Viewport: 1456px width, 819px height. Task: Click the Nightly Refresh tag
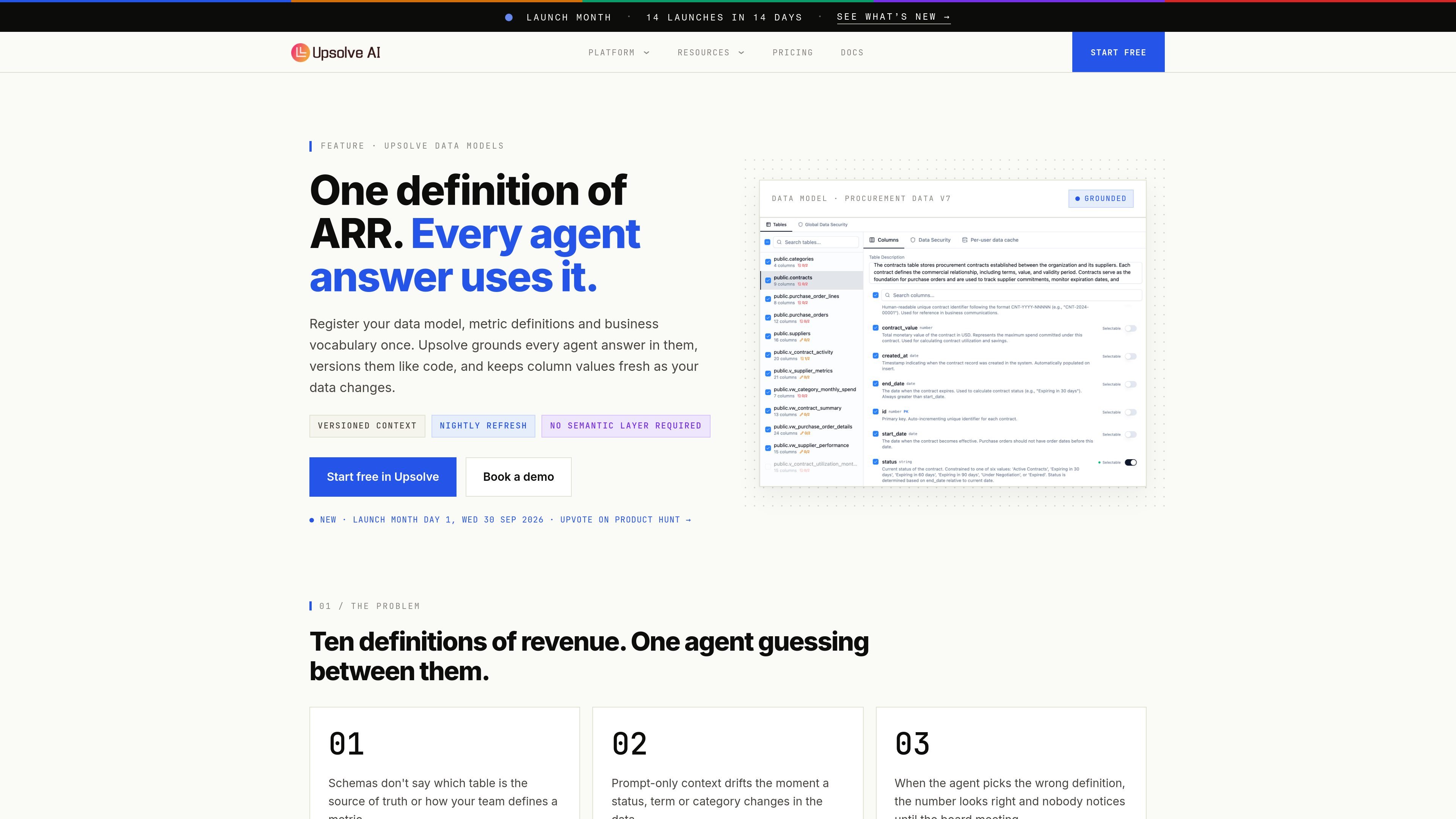(x=483, y=425)
